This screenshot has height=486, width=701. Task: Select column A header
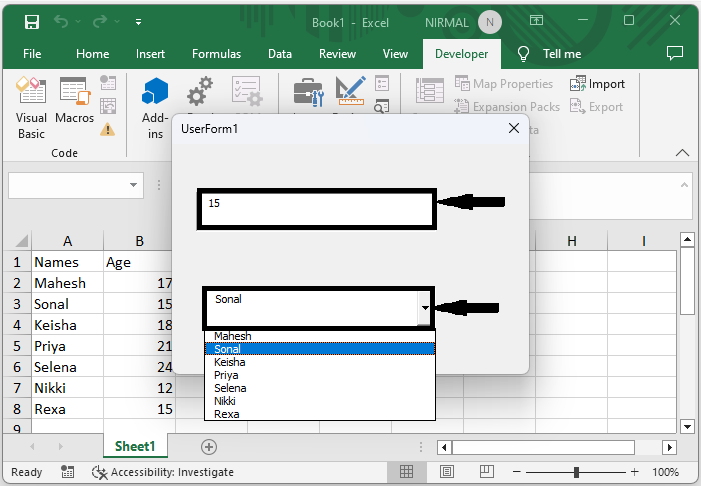click(68, 241)
